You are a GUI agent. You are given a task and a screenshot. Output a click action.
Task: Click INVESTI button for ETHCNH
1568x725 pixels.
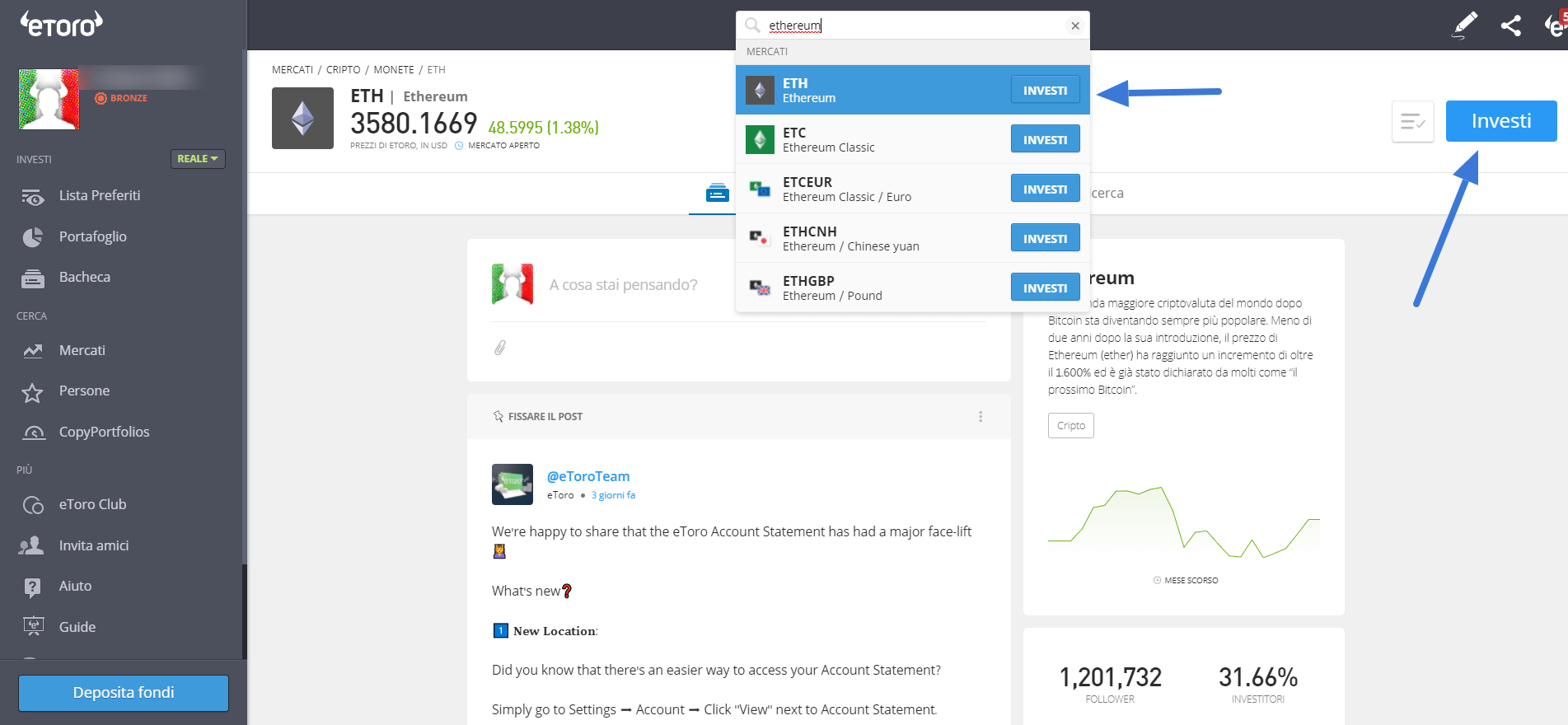(x=1046, y=239)
